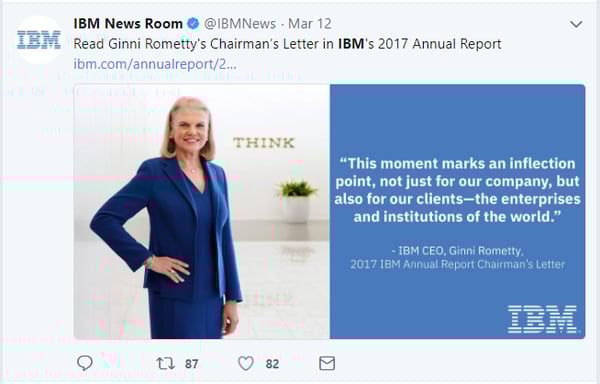Click the inflection point quote text
This screenshot has height=384, width=600.
tap(458, 190)
